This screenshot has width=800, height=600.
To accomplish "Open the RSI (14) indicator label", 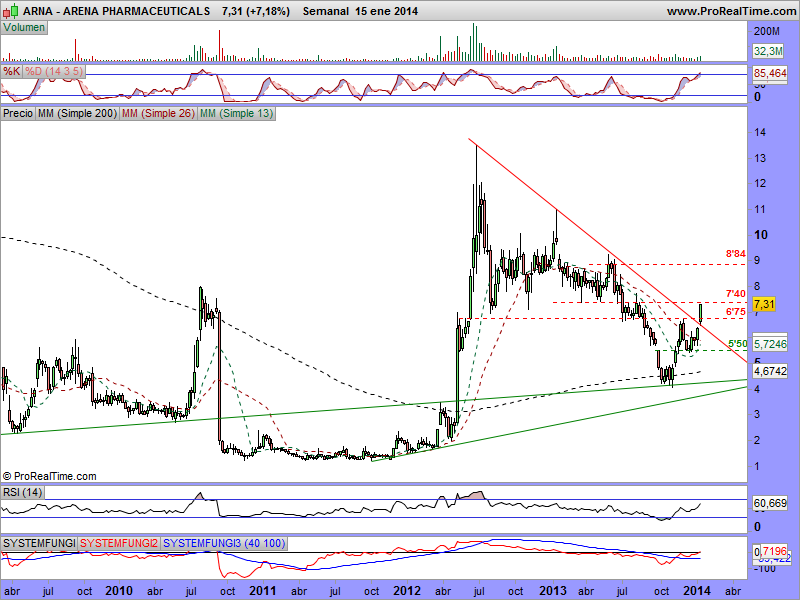I will click(x=22, y=492).
